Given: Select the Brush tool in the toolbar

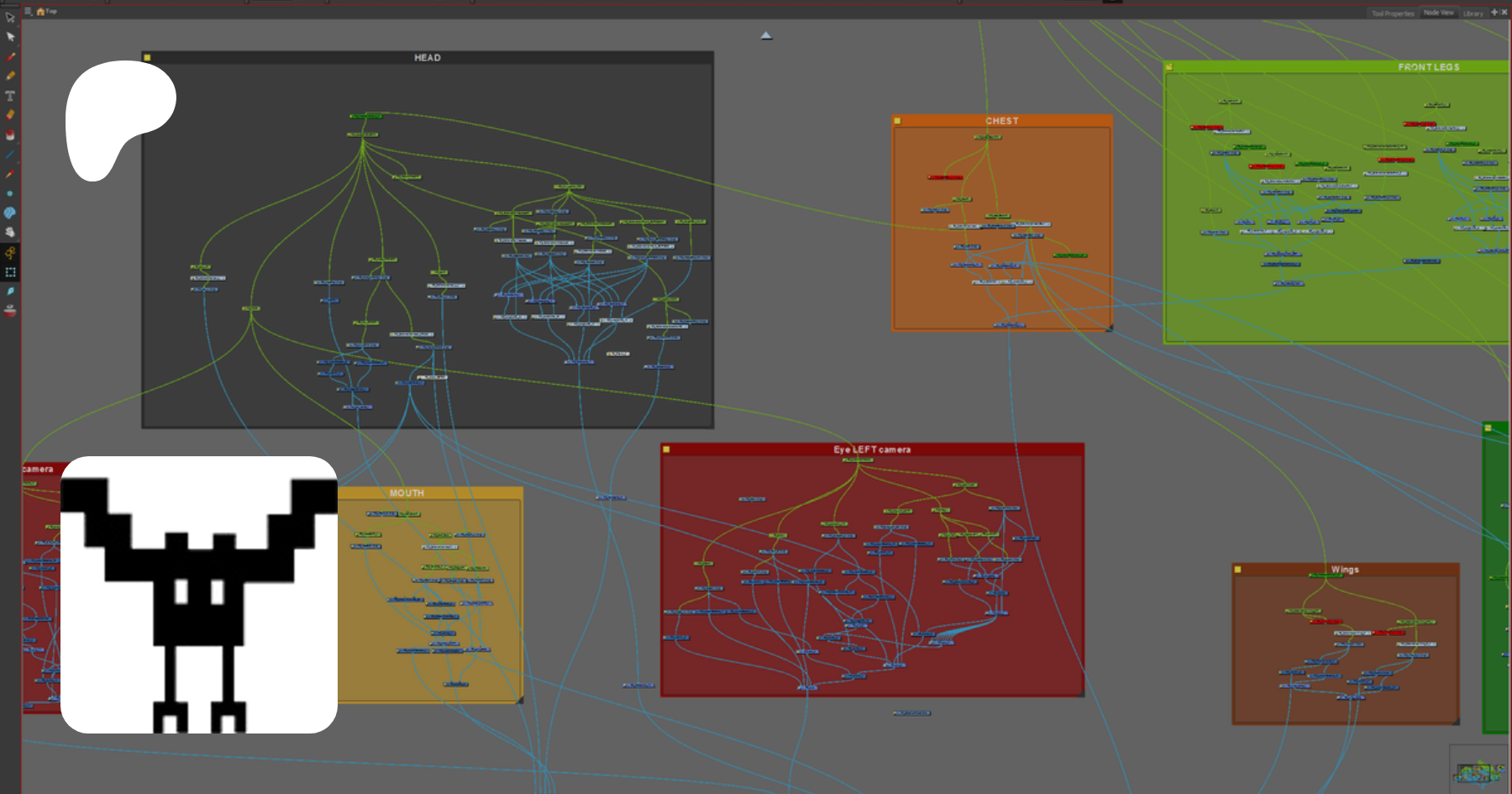Looking at the screenshot, I should (10, 56).
